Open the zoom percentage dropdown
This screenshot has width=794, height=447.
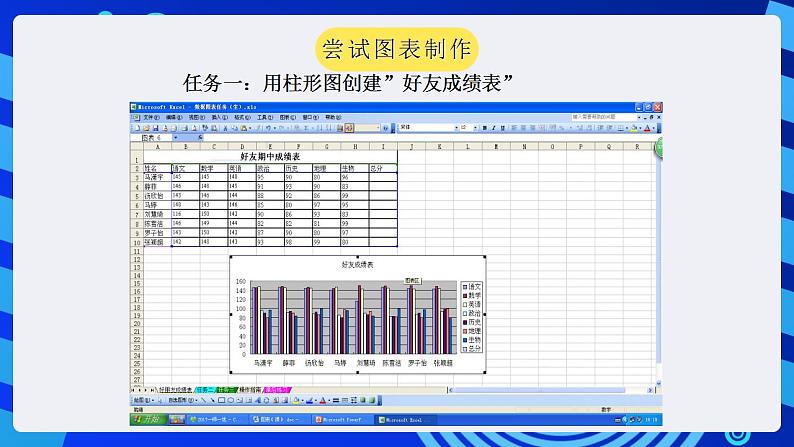pos(378,128)
